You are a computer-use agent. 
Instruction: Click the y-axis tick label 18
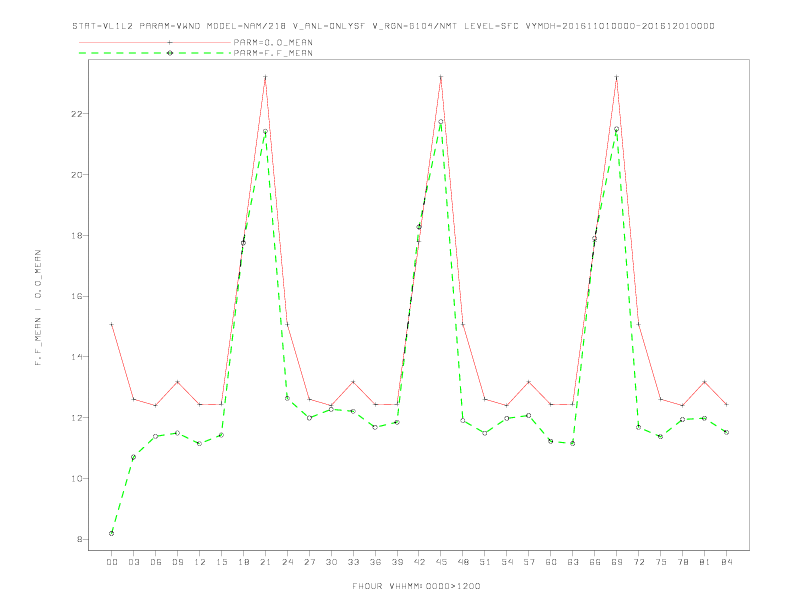[76, 235]
